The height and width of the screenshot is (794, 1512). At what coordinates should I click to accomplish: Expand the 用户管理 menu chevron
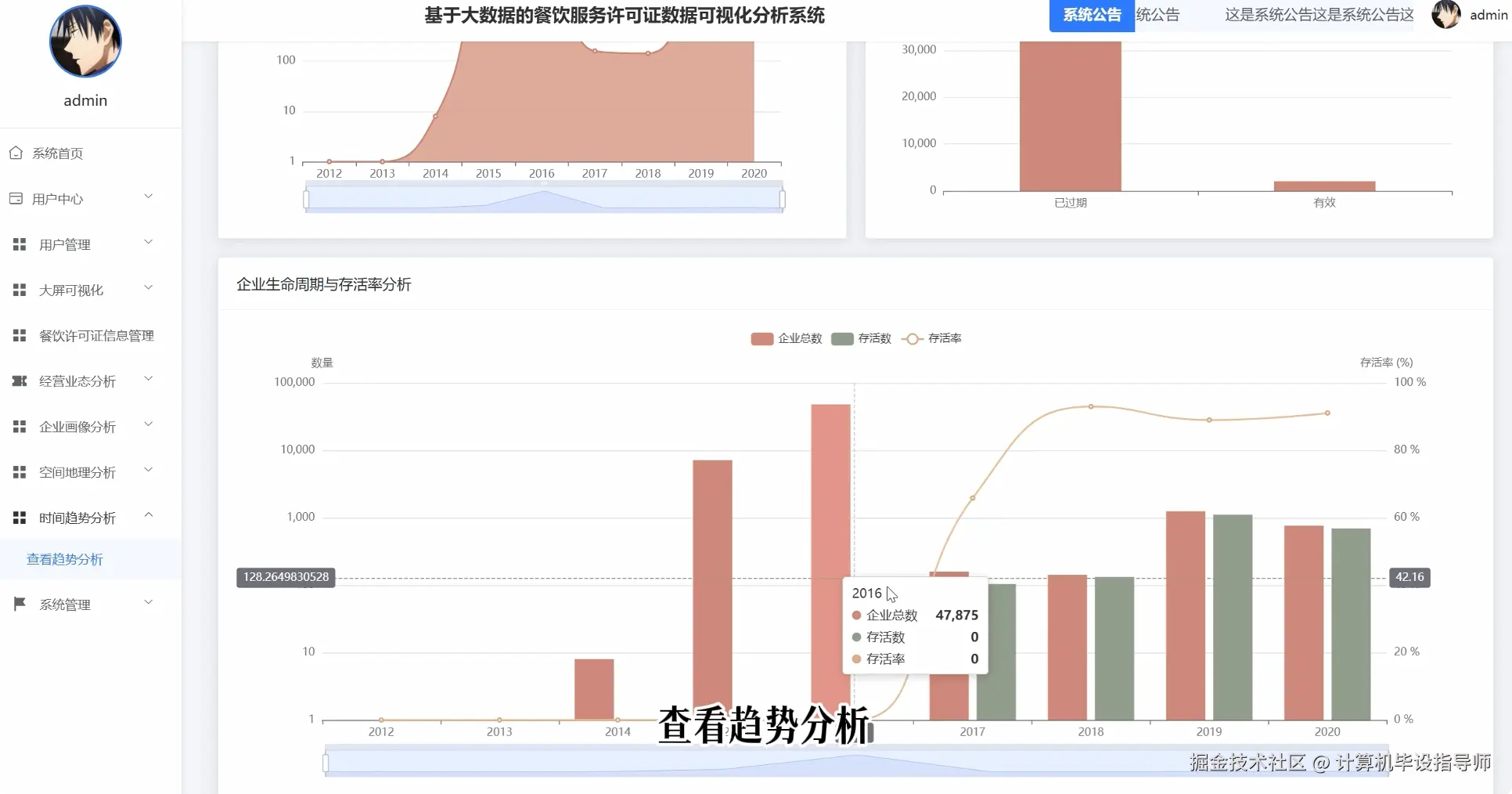click(148, 242)
